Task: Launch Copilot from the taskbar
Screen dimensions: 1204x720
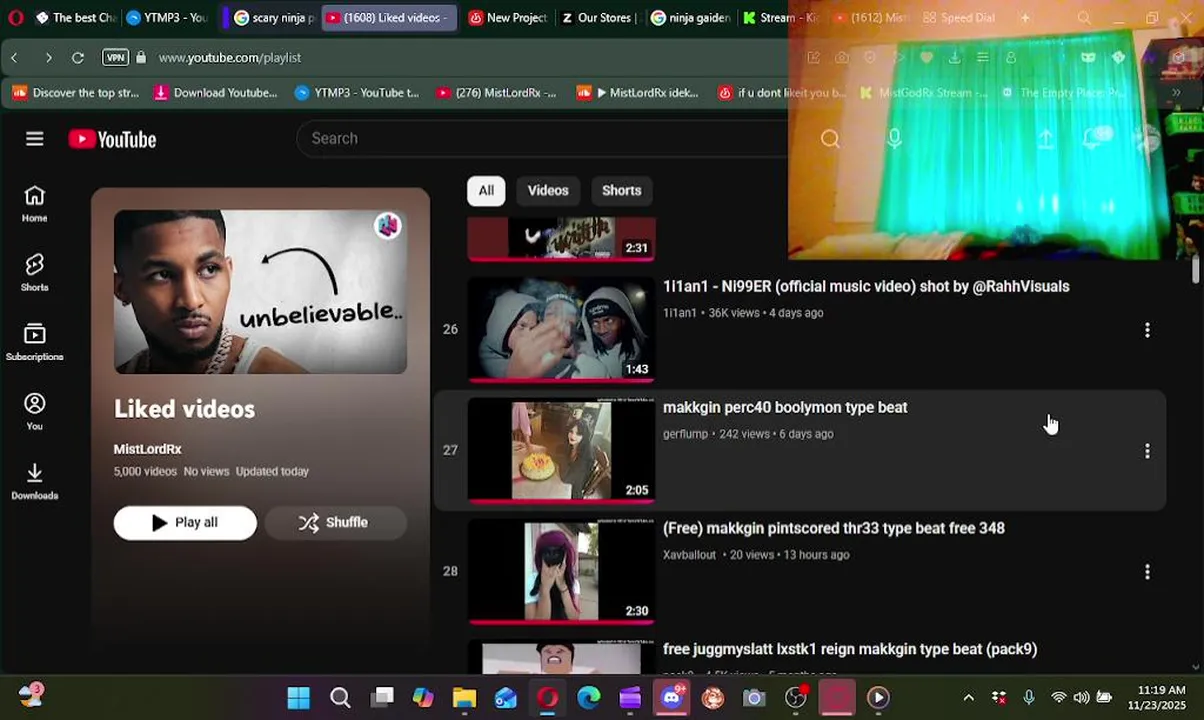Action: click(423, 698)
